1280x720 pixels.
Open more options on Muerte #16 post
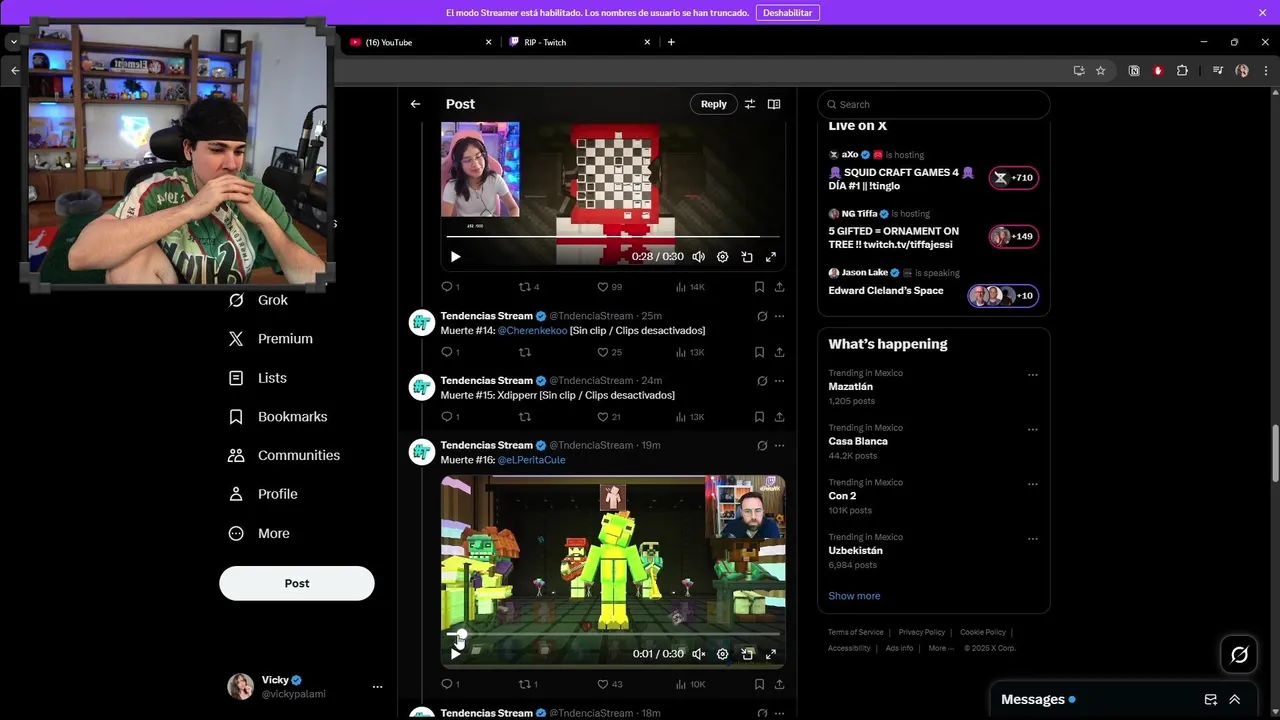779,445
